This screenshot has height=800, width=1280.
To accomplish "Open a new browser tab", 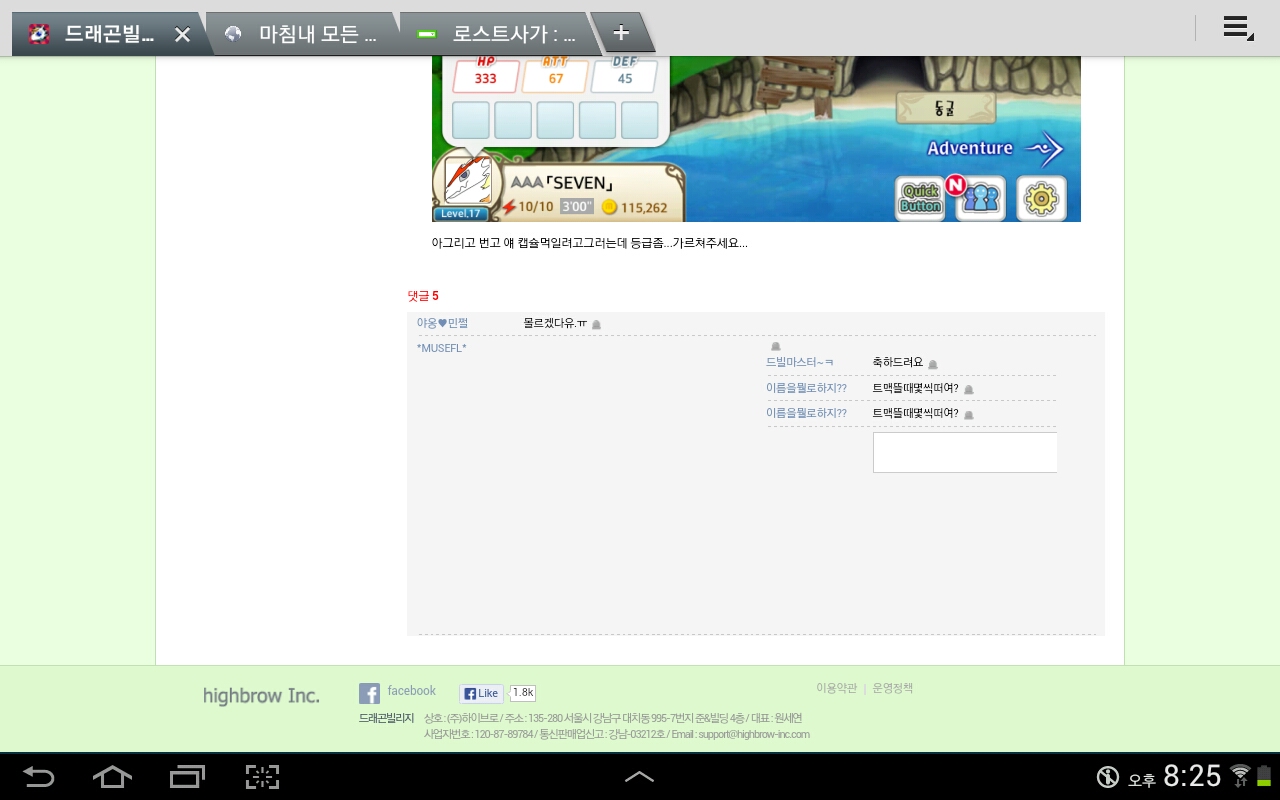I will [621, 33].
